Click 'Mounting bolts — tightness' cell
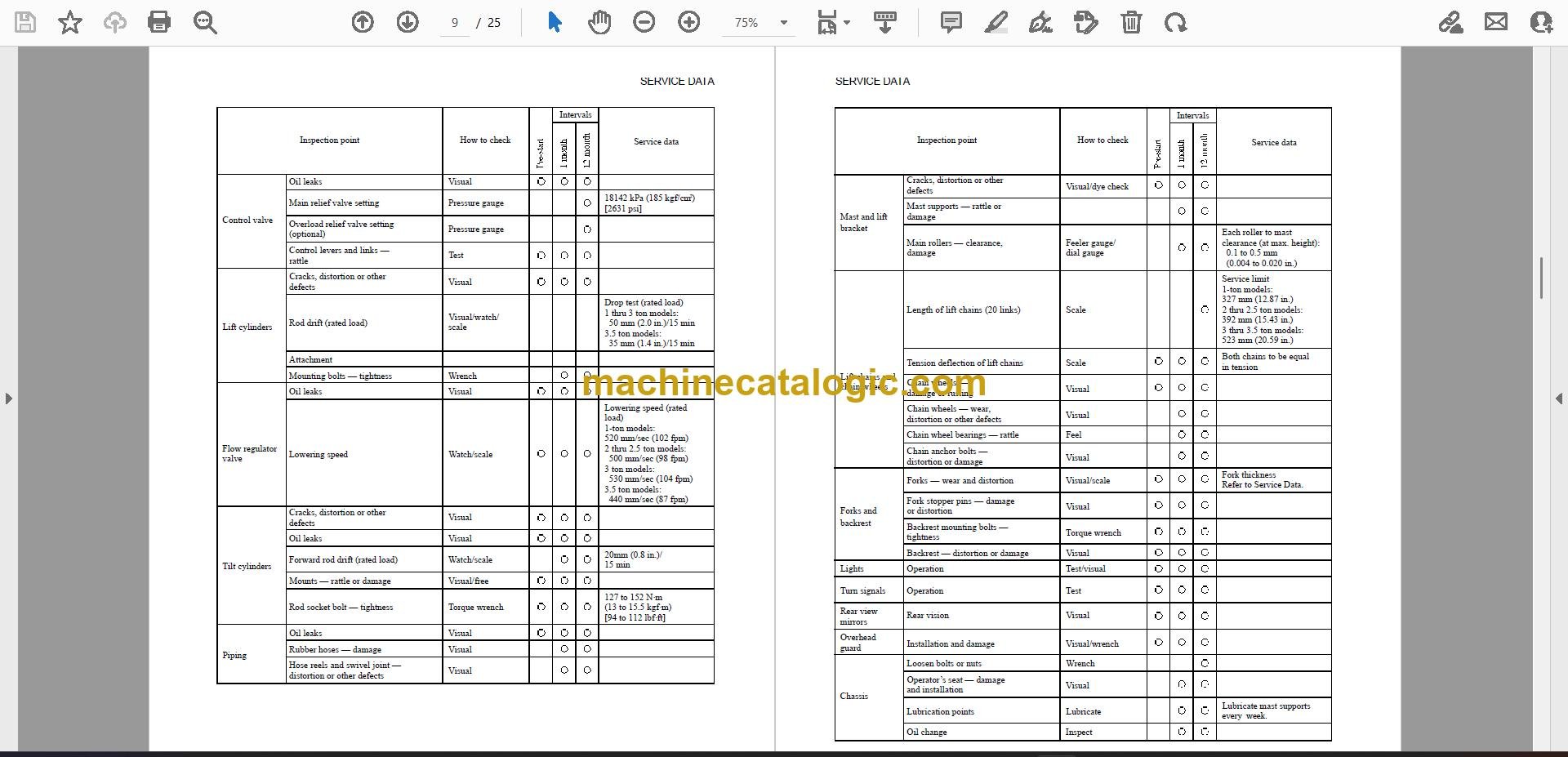Viewport: 1568px width, 757px height. pyautogui.click(x=363, y=376)
